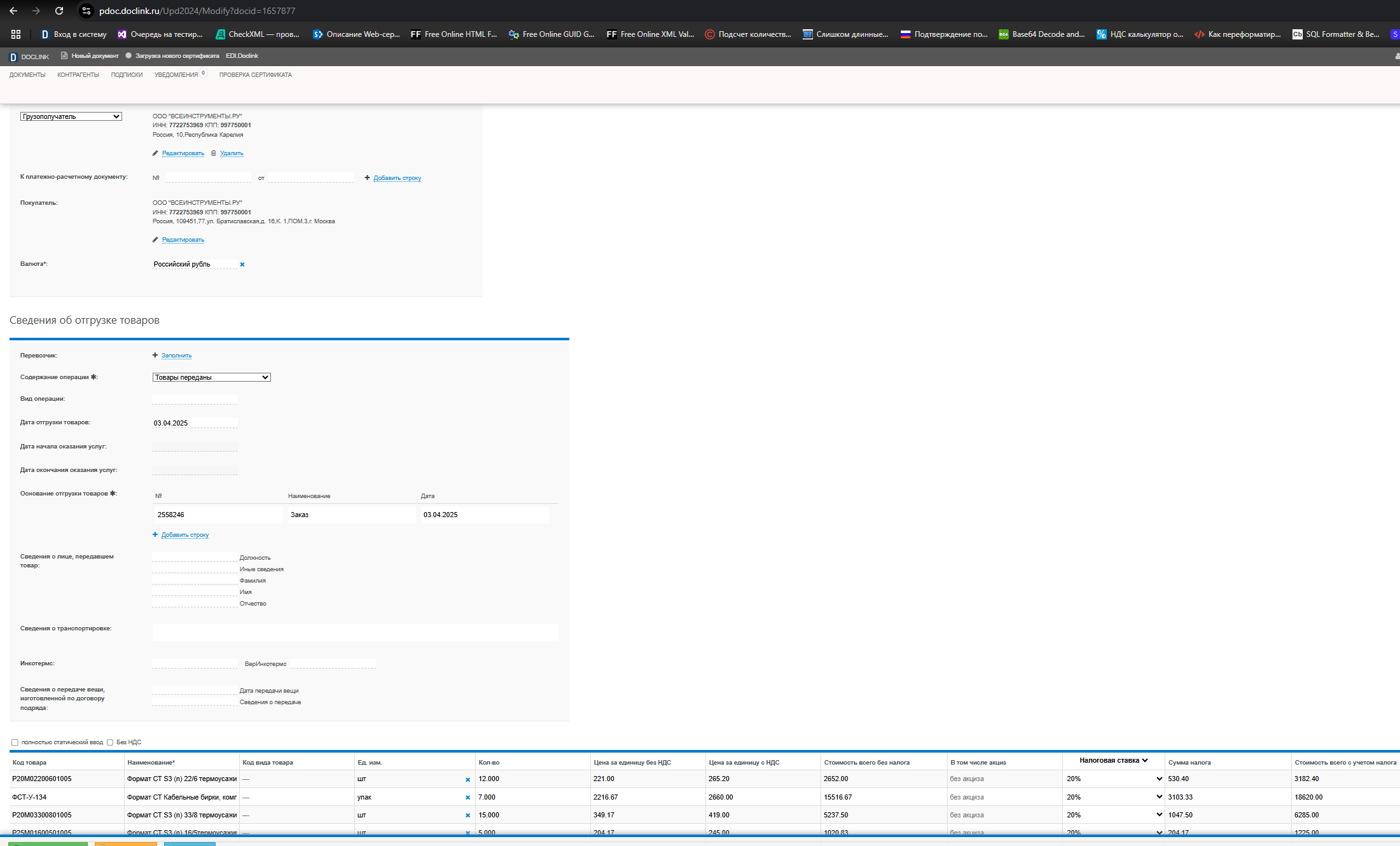Screen dimensions: 1400x846
Task: Open the 'Грузополучатель' dropdown
Action: pos(71,116)
